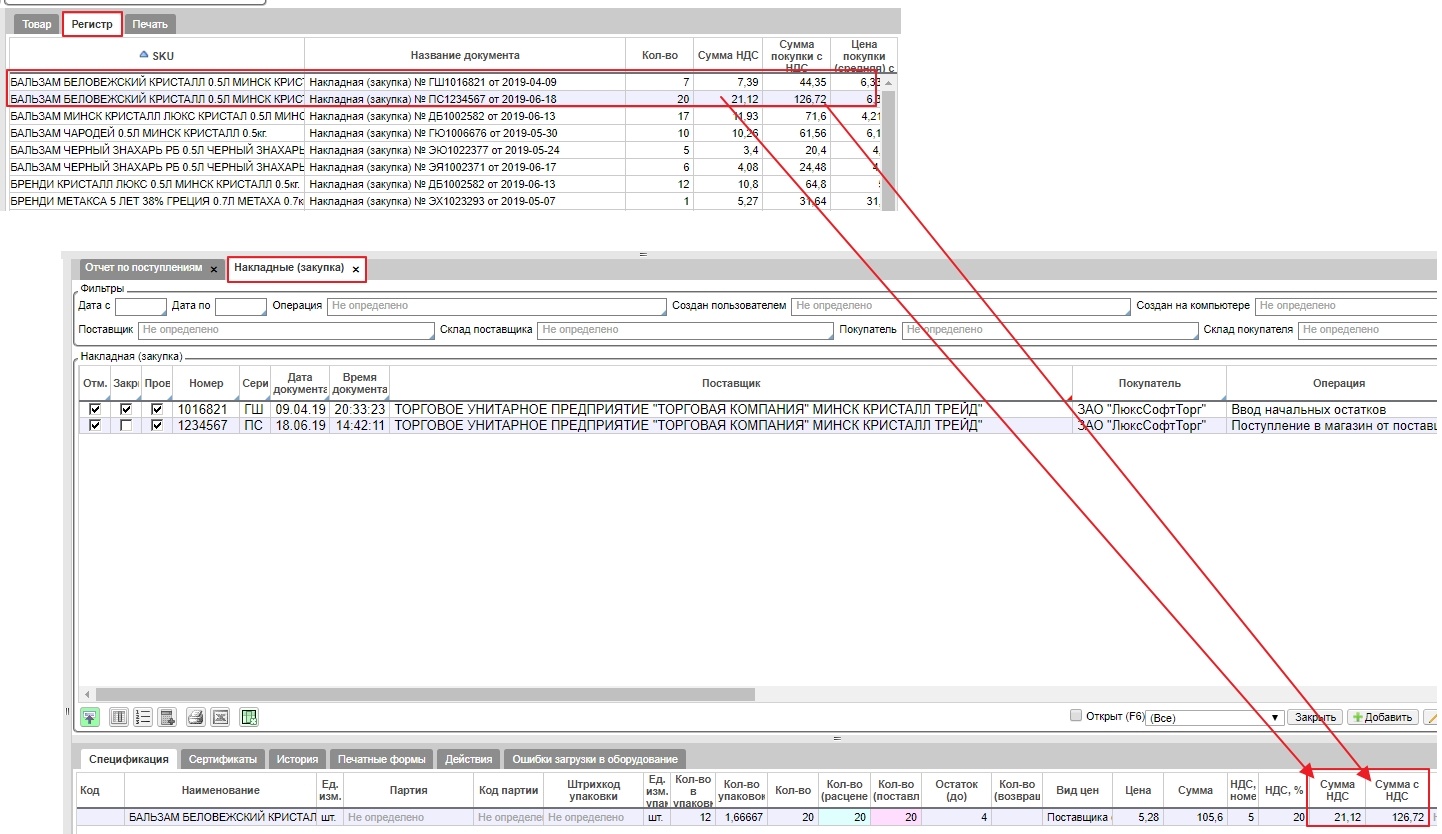Switch to the Сертификаты tab
Viewport: 1442px width, 834px height.
(224, 759)
